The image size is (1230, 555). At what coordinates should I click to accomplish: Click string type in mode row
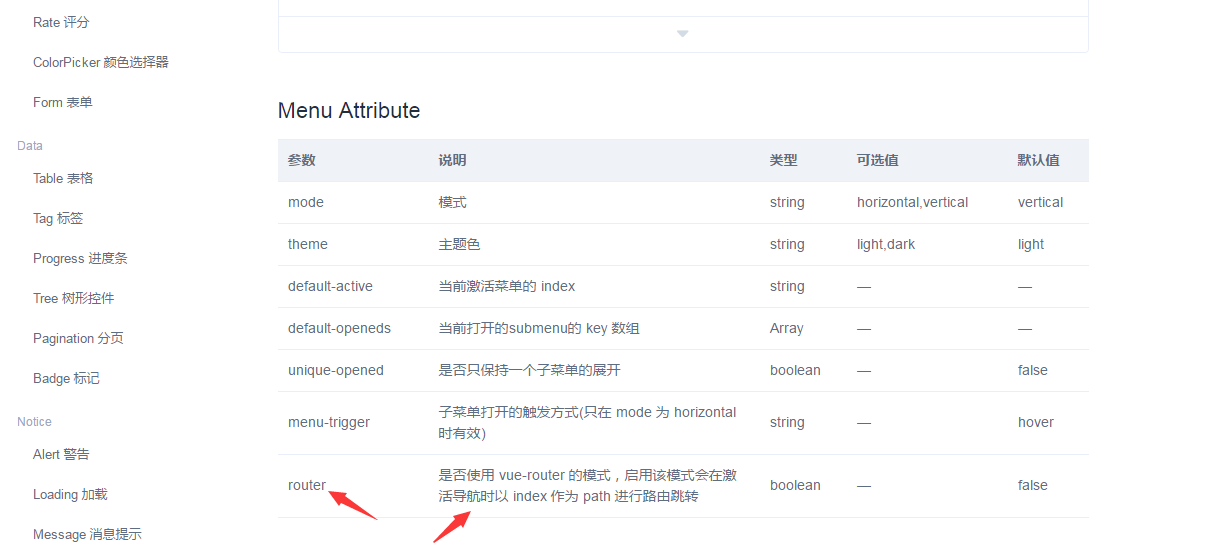pos(787,202)
